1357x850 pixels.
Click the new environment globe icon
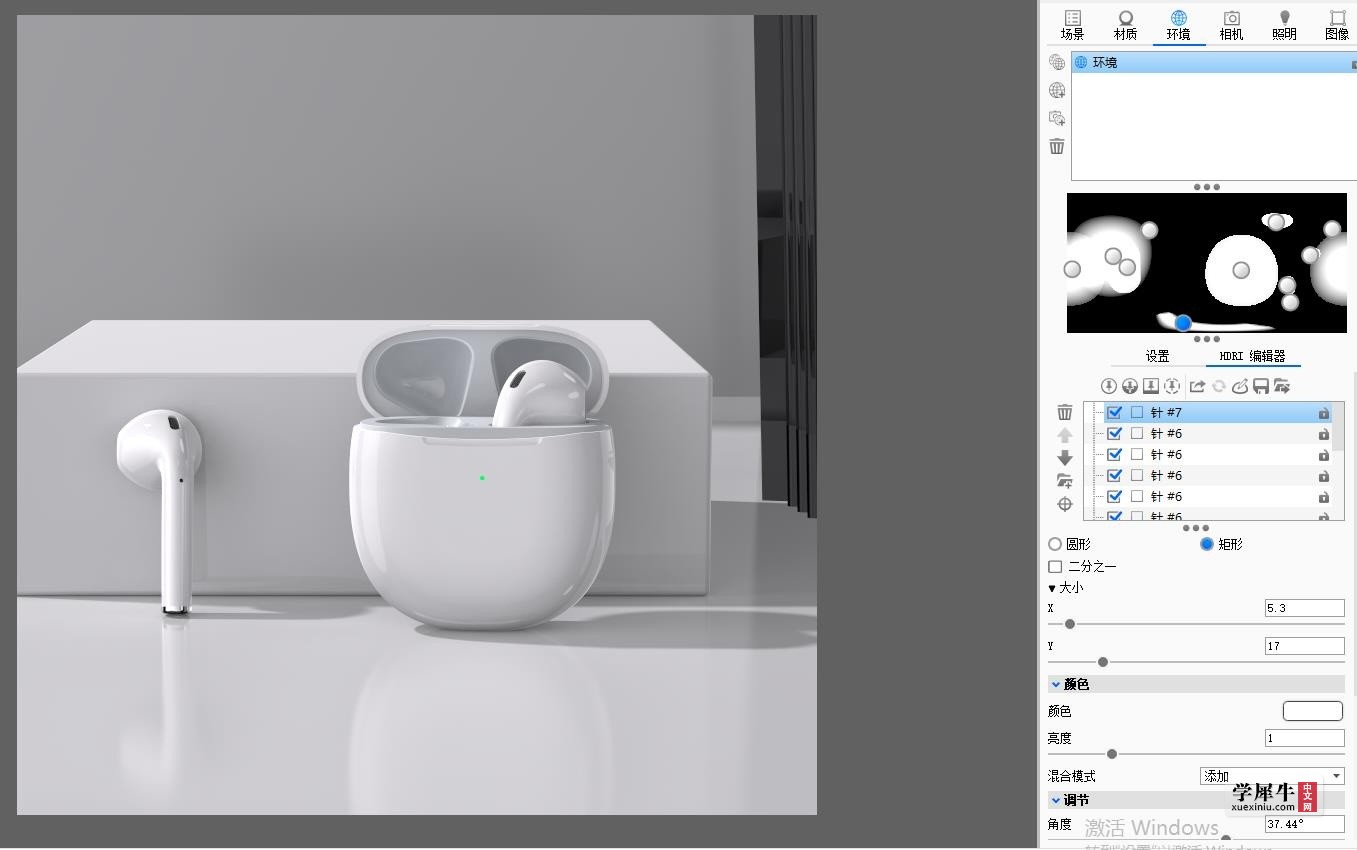coord(1057,62)
